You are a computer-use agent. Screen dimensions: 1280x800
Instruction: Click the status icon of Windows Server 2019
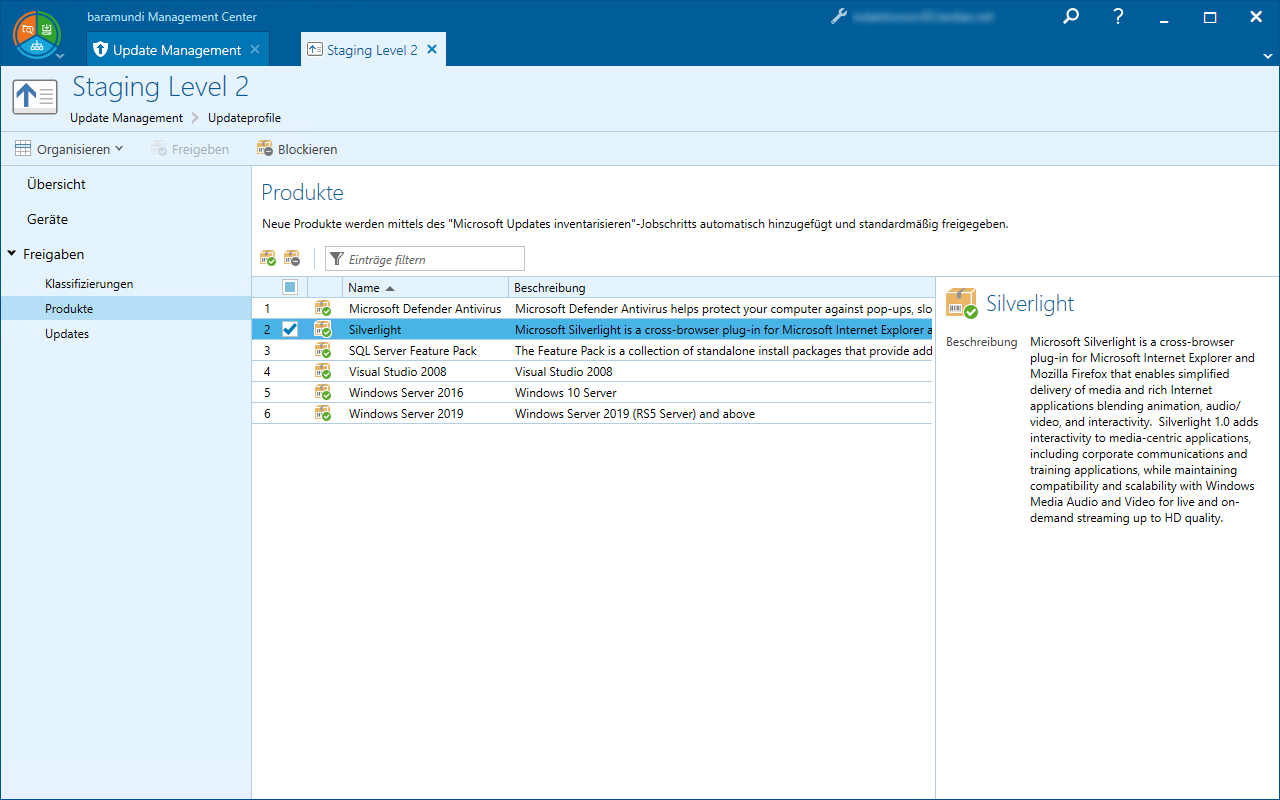pos(323,414)
